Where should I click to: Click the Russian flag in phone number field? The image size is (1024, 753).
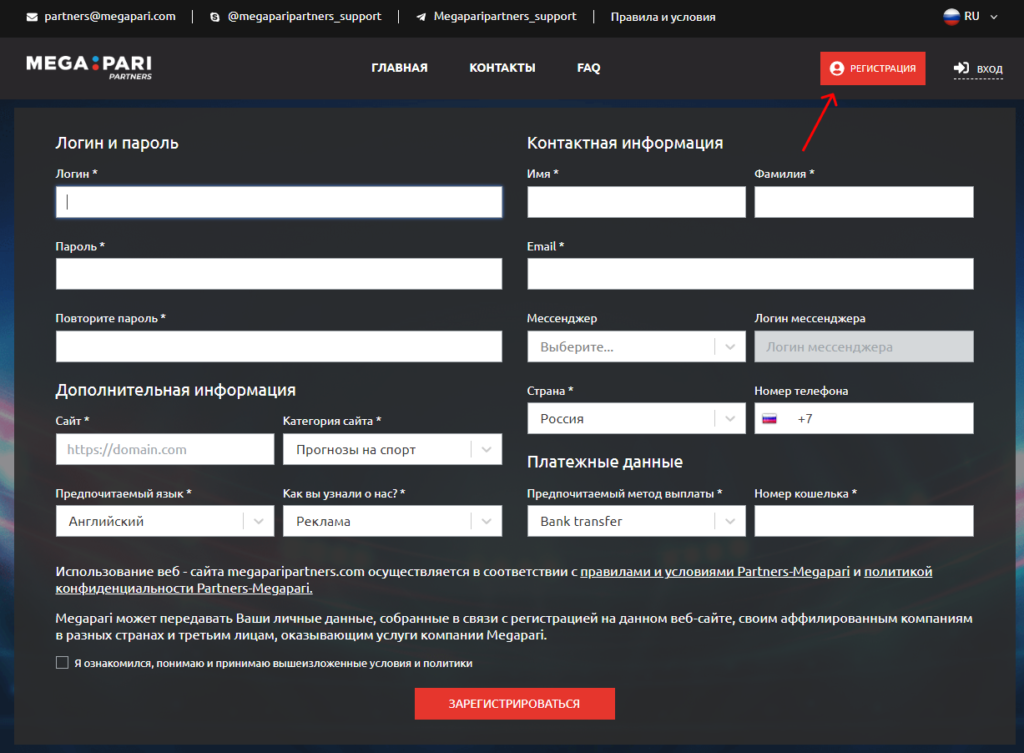tap(769, 419)
